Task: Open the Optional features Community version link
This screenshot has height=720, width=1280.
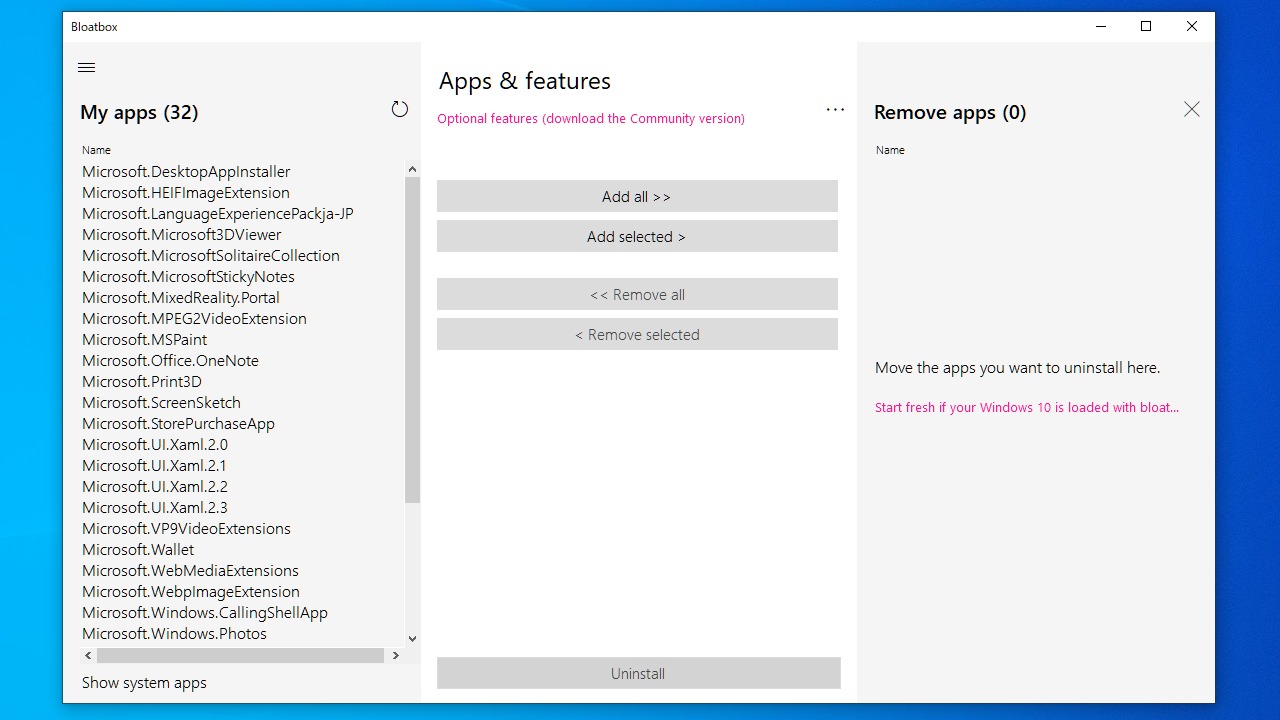Action: tap(591, 118)
